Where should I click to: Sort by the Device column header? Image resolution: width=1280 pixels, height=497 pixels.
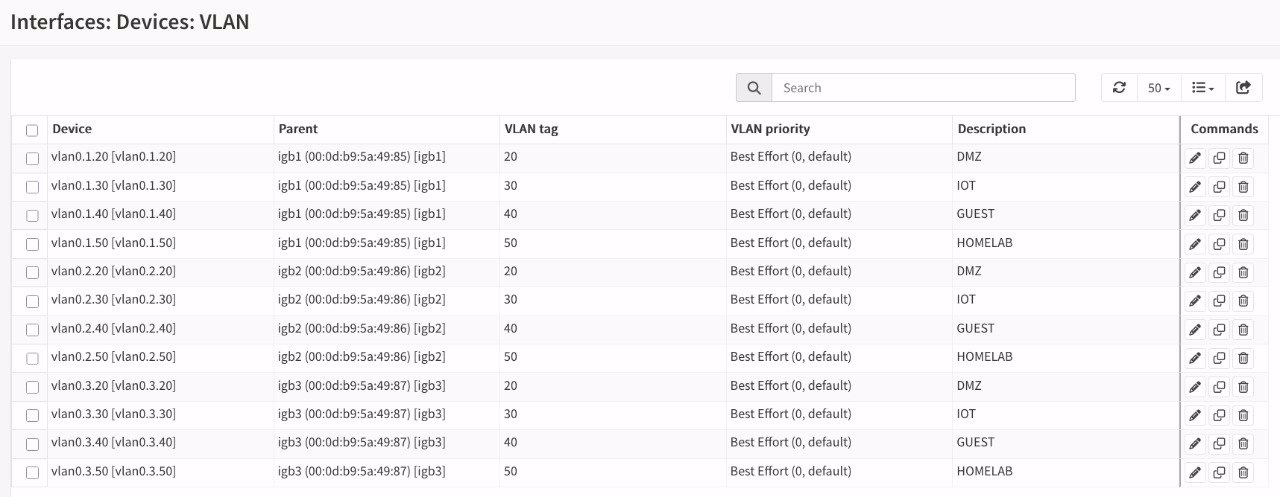click(72, 129)
